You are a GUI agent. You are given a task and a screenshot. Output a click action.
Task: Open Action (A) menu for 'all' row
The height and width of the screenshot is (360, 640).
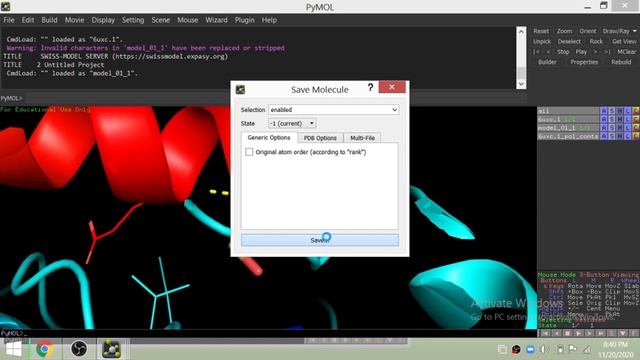604,111
